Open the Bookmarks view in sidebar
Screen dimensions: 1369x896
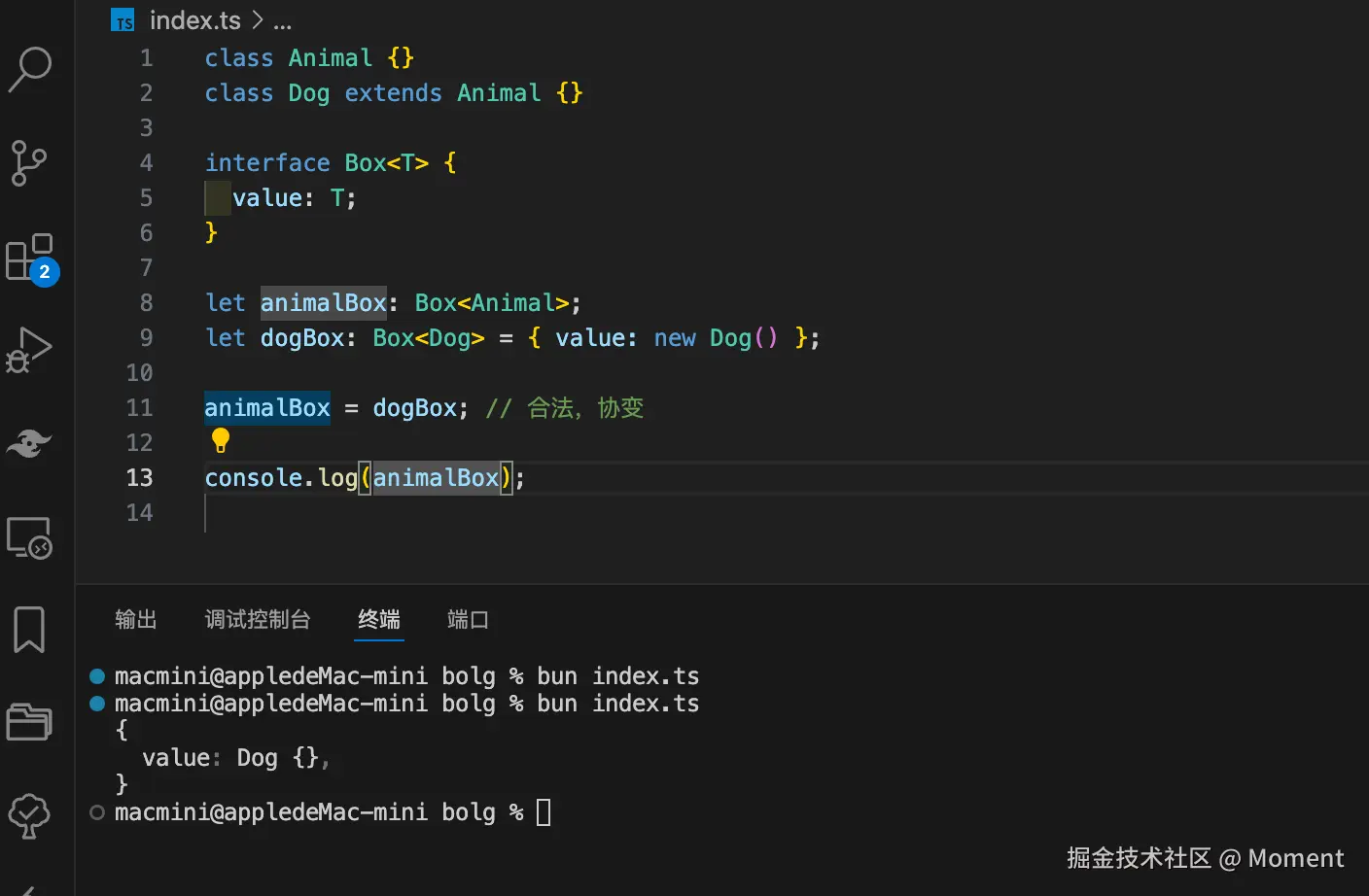[x=29, y=630]
